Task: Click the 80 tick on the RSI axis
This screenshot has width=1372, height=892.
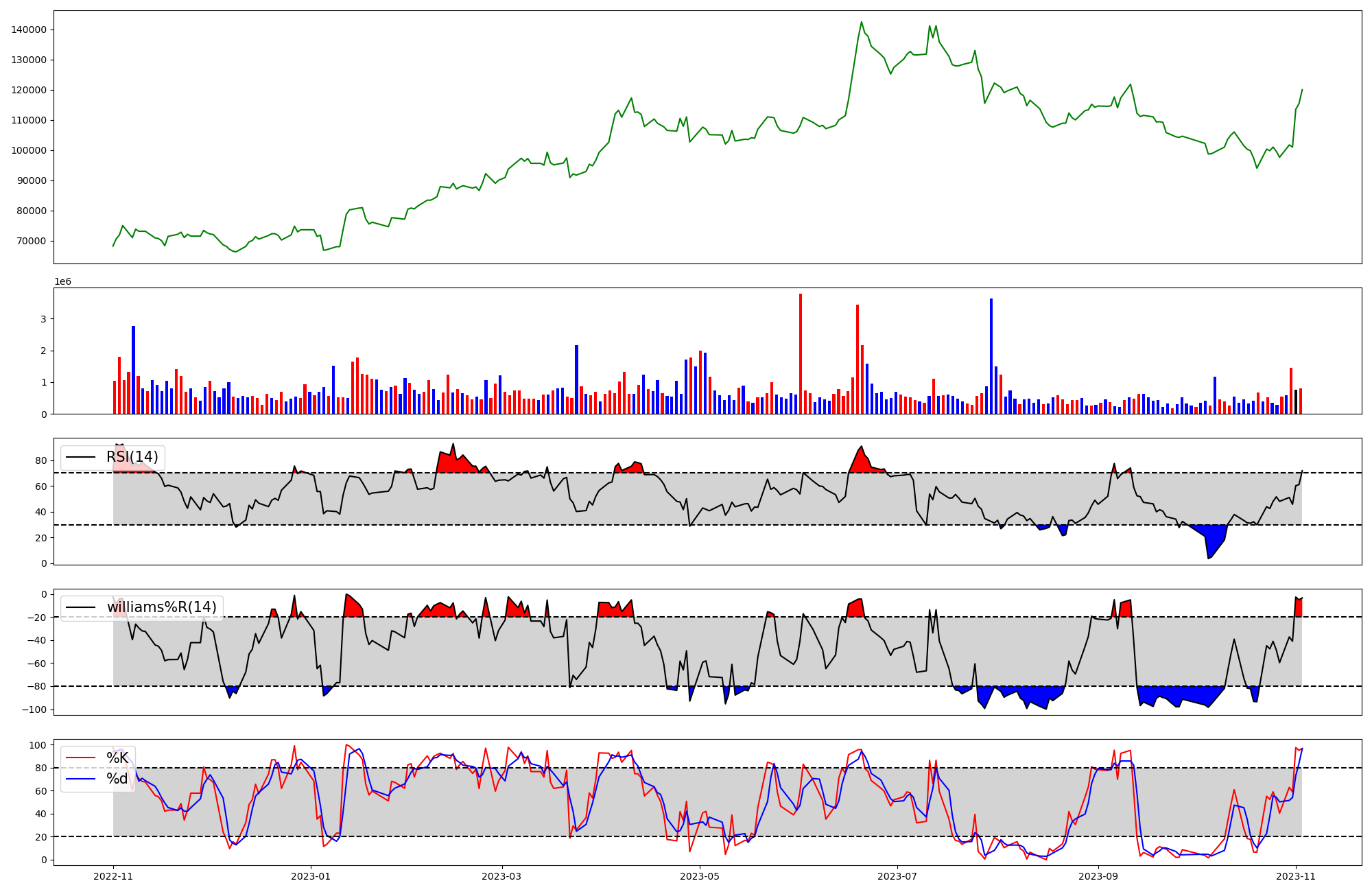Action: 41,460
